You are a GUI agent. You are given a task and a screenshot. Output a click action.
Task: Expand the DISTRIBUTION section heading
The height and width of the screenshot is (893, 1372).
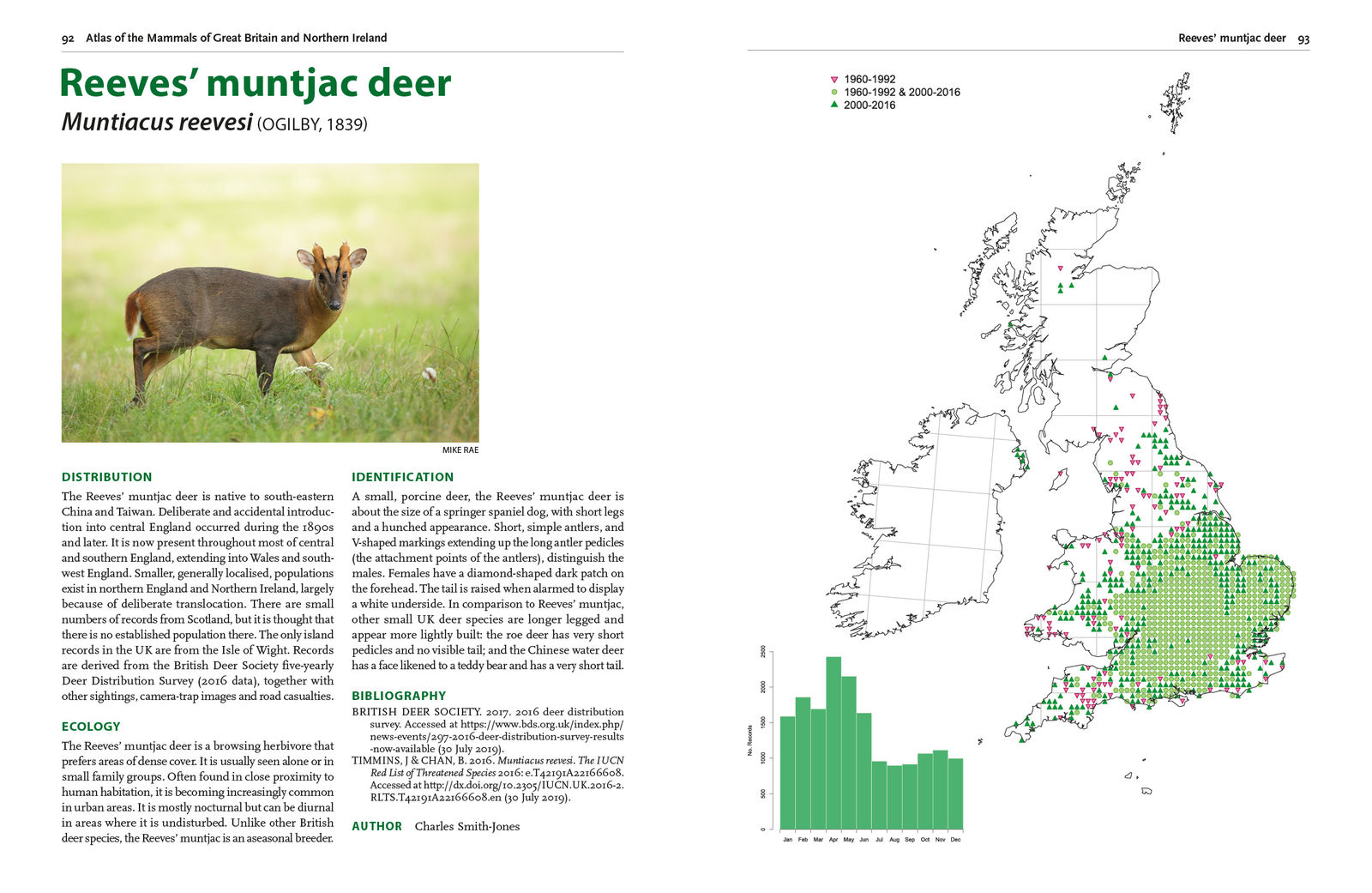point(107,477)
